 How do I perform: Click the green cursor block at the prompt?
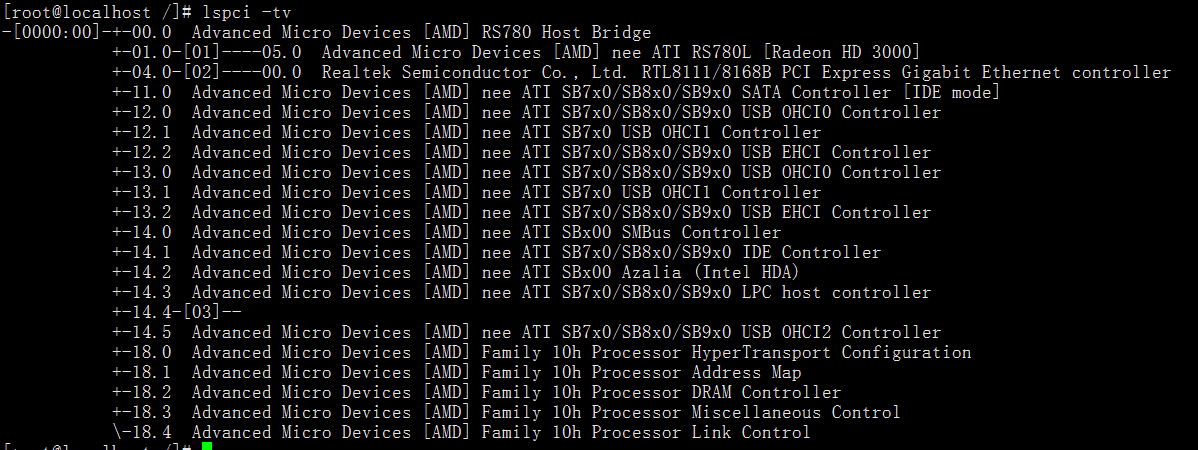click(206, 446)
